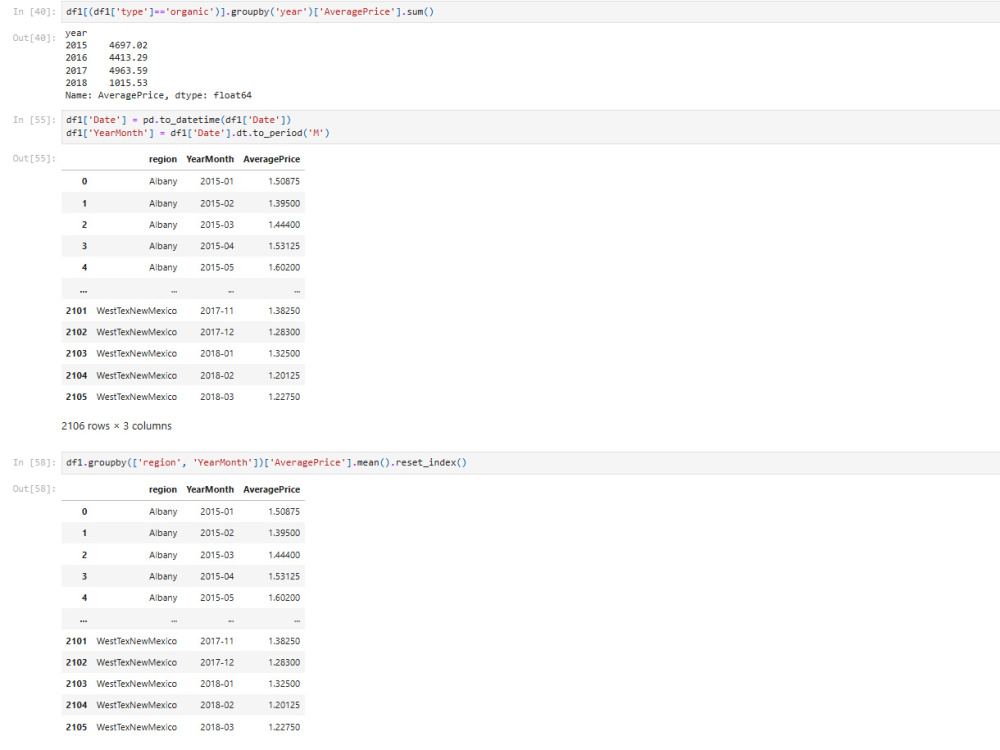Image resolution: width=1000 pixels, height=750 pixels.
Task: Click the Out[55] prompt label
Action: (x=34, y=159)
